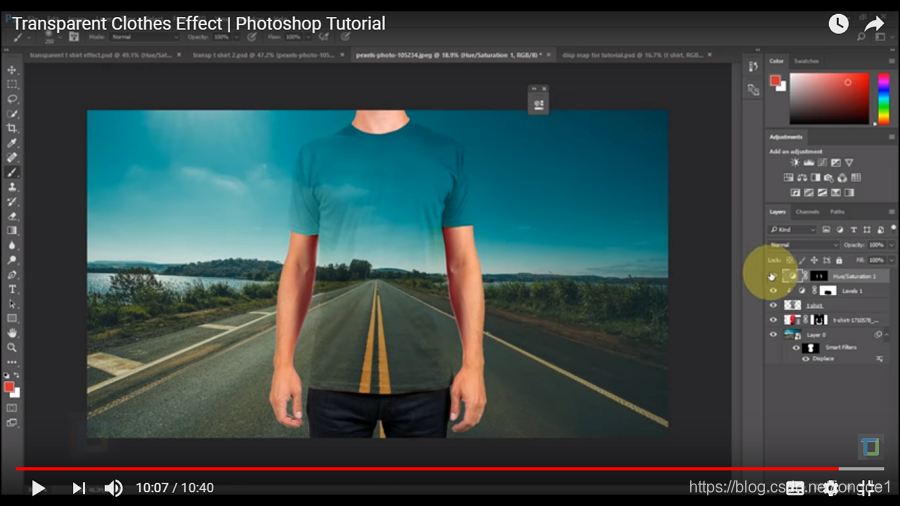900x506 pixels.
Task: Turn layer filtering on or off
Action: coord(893,228)
